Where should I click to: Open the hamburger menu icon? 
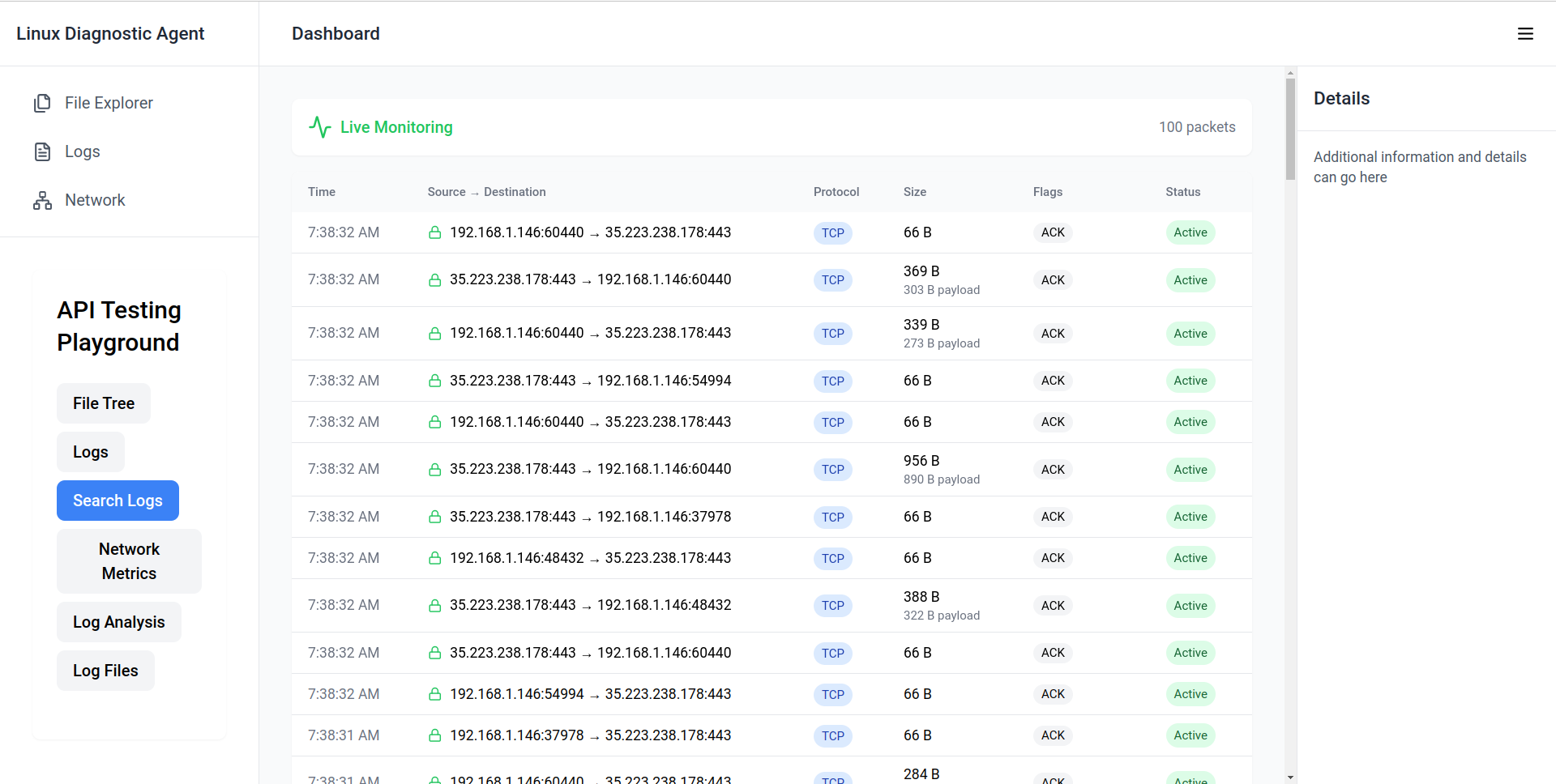(1525, 33)
